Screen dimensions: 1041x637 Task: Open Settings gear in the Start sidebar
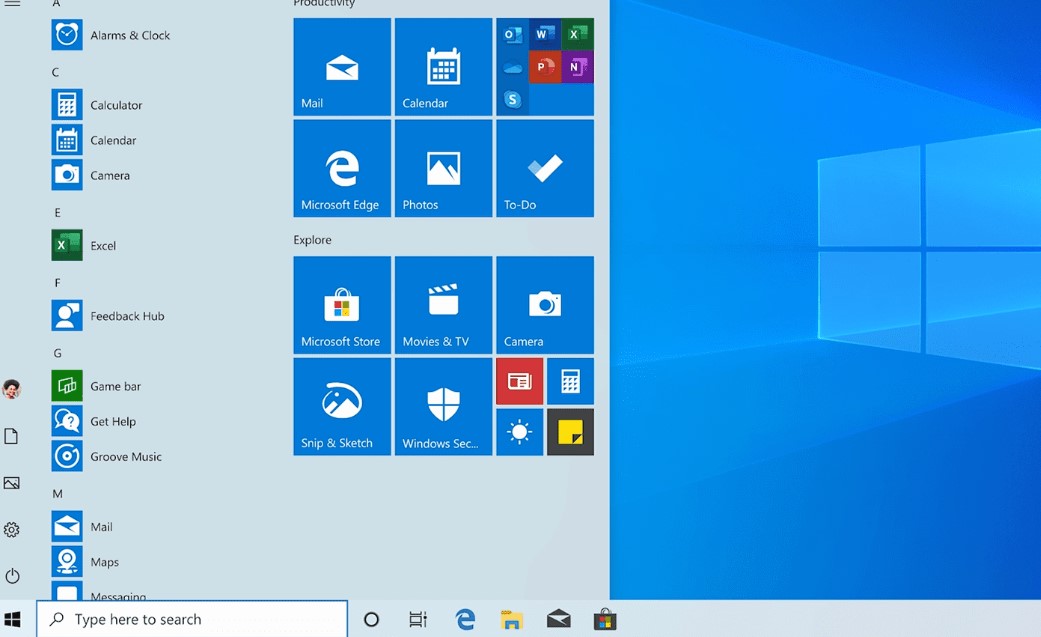tap(11, 529)
